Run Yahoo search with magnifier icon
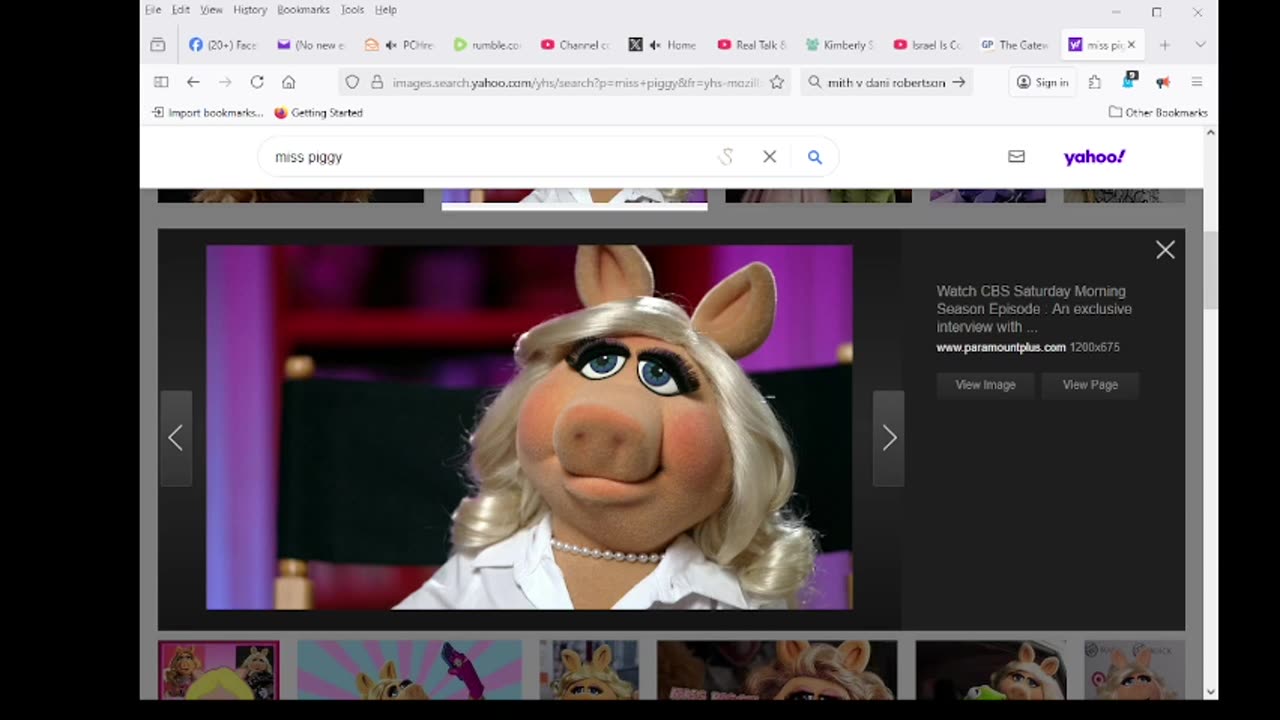This screenshot has height=720, width=1280. point(815,157)
